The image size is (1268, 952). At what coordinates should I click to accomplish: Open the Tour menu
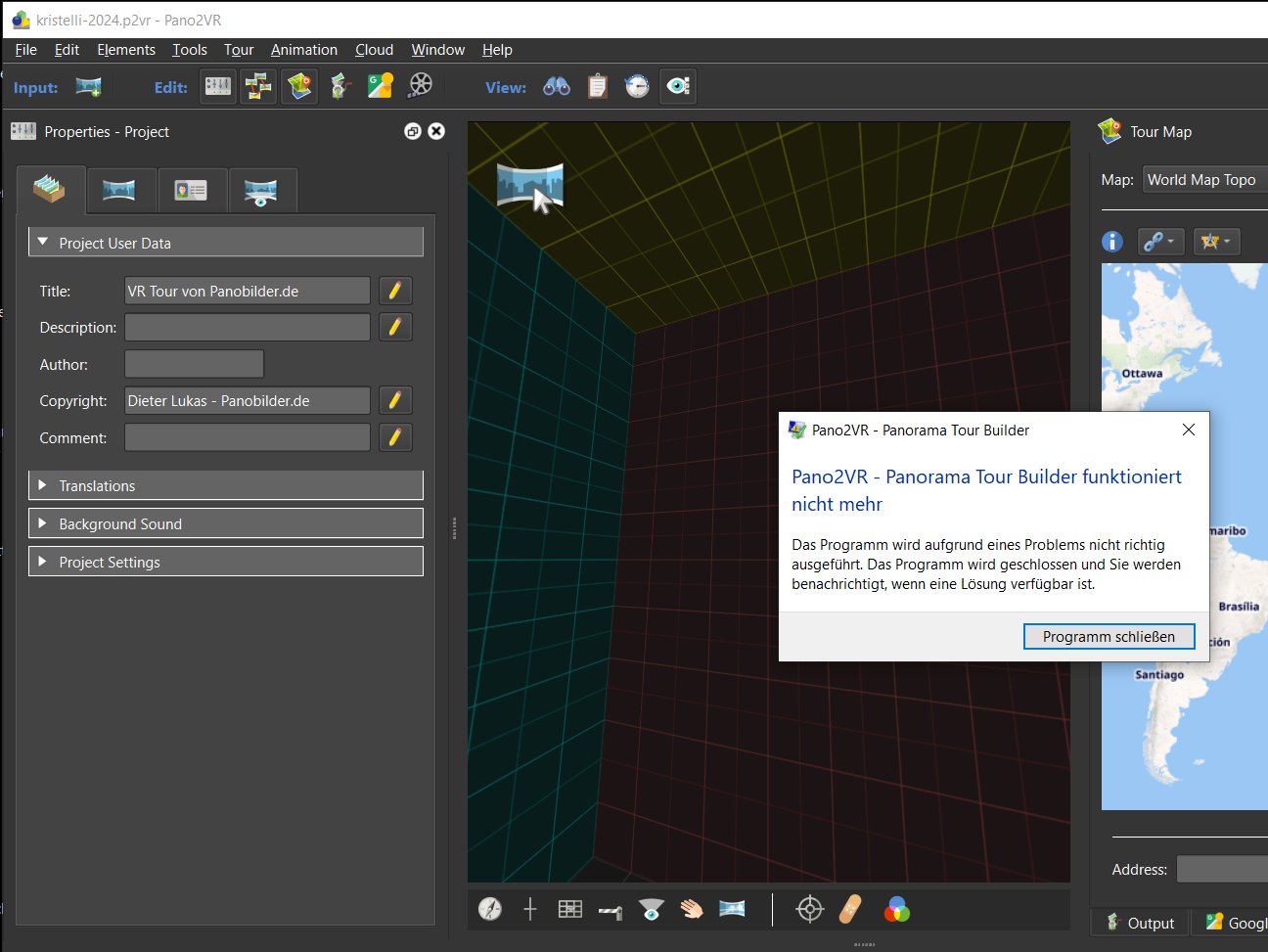coord(239,50)
